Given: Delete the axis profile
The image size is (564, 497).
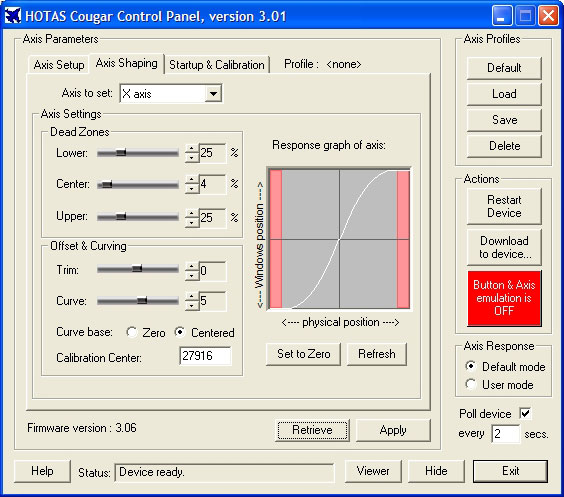Looking at the screenshot, I should [x=504, y=146].
